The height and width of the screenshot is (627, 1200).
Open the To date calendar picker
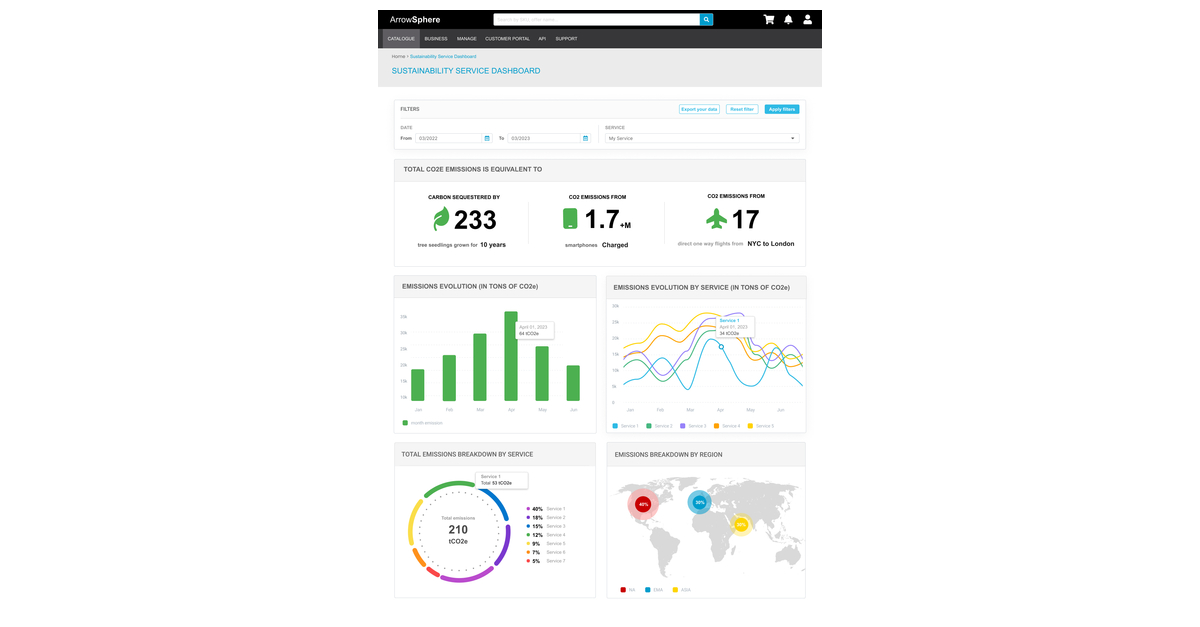coord(583,138)
